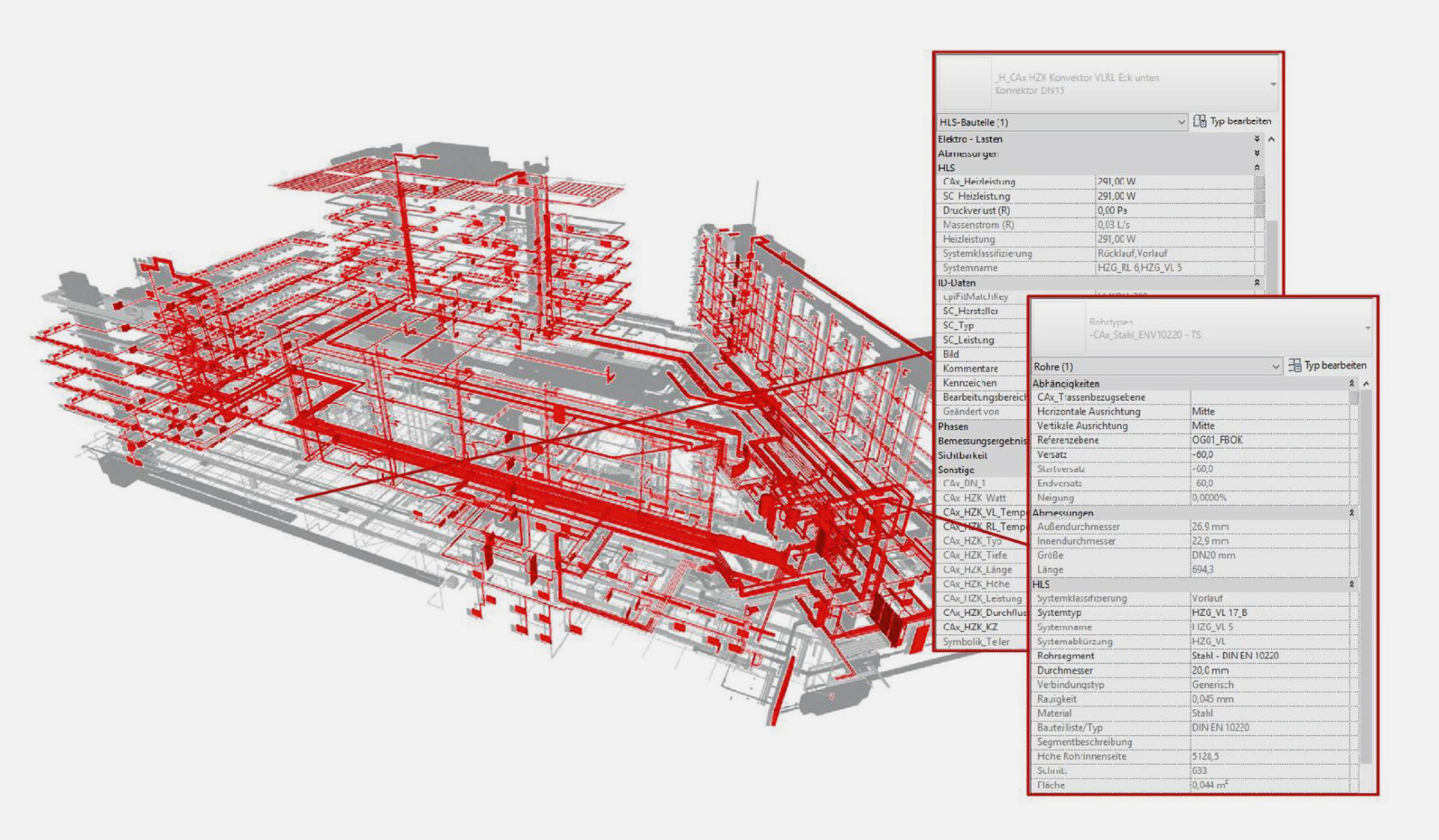Collapse the ID-Daten section

pyautogui.click(x=1257, y=283)
